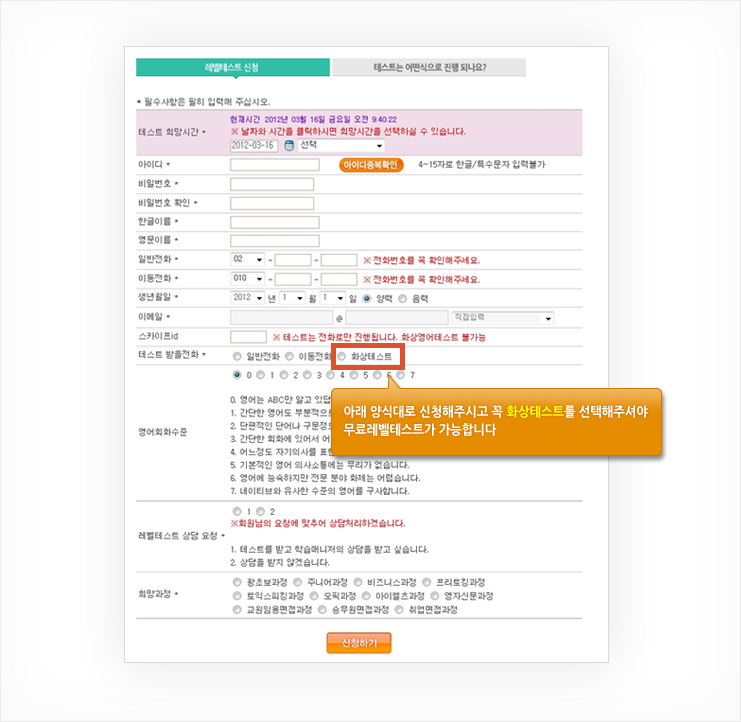Select English level 3 radio button

(x=307, y=375)
